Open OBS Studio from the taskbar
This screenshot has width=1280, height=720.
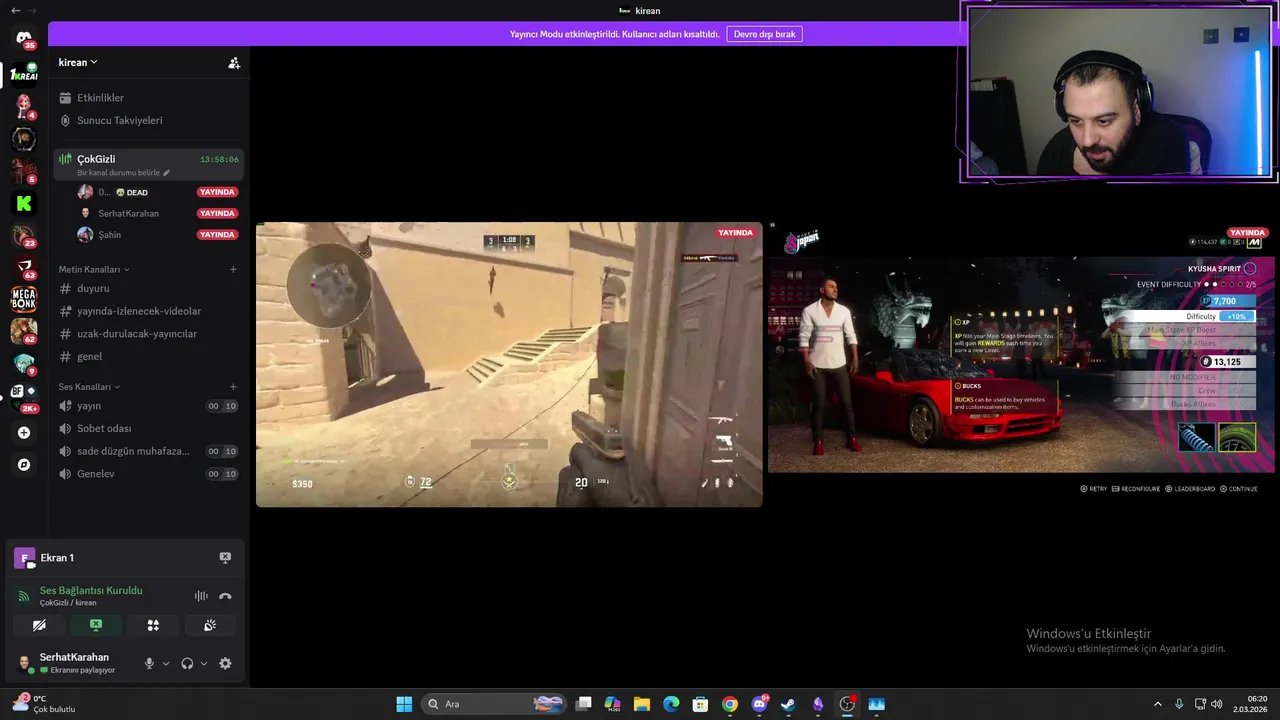(x=847, y=704)
